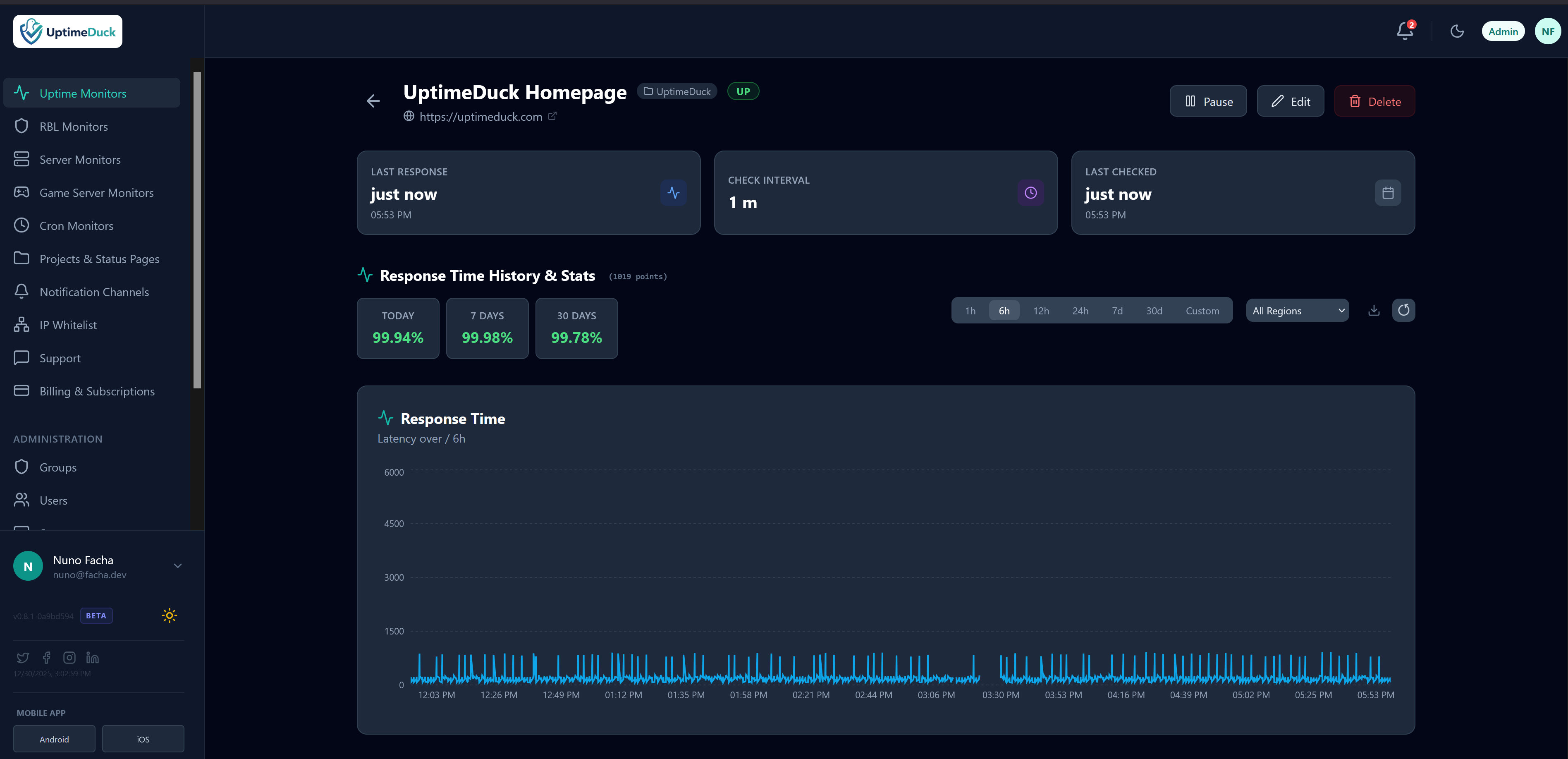
Task: Open Cron Monitors in the sidebar
Action: coord(76,225)
